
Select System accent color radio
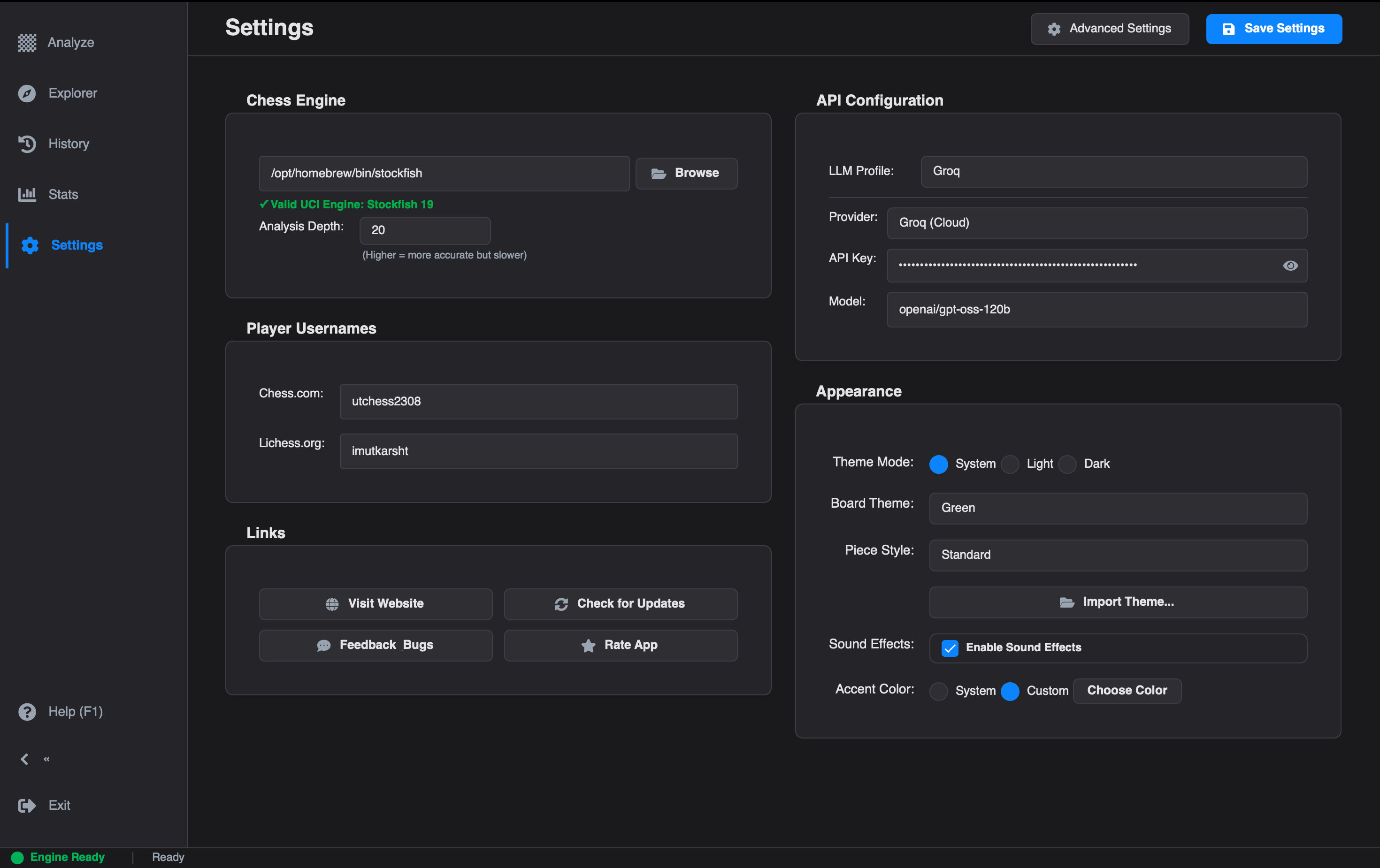(x=939, y=691)
